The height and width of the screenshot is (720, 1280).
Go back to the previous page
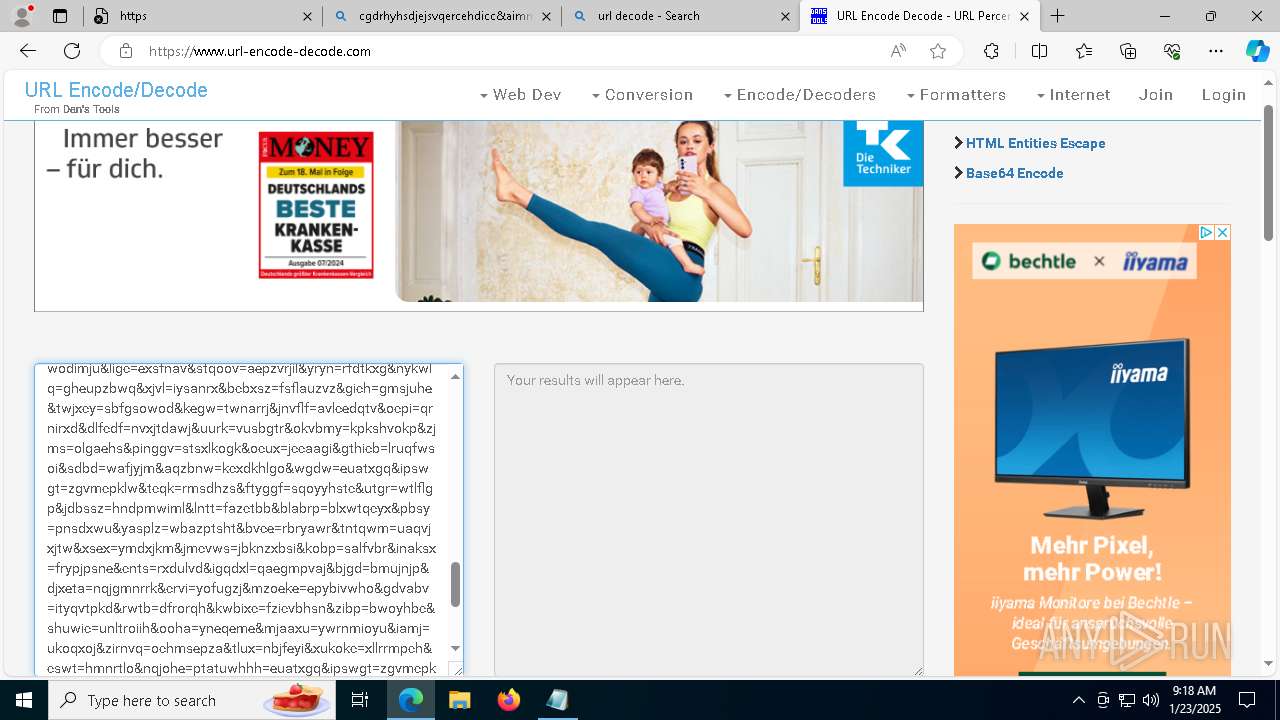click(28, 51)
